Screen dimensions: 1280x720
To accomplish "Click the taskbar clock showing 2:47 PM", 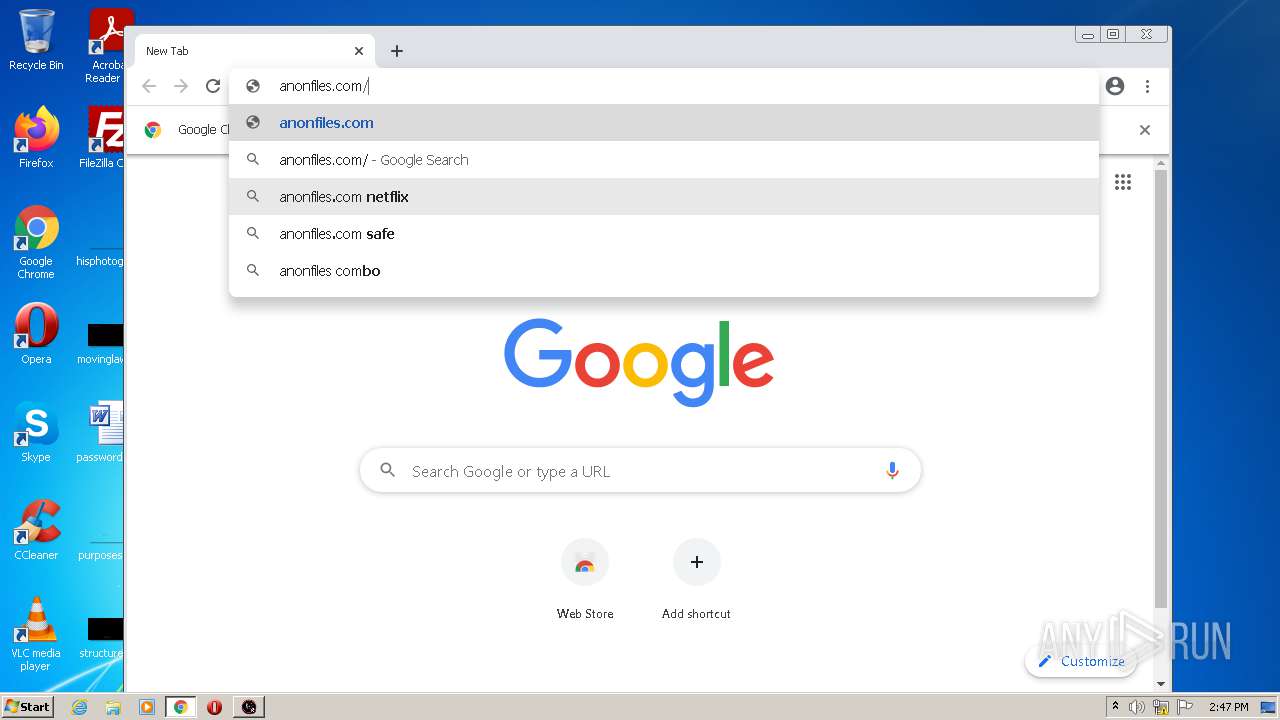I will 1228,707.
